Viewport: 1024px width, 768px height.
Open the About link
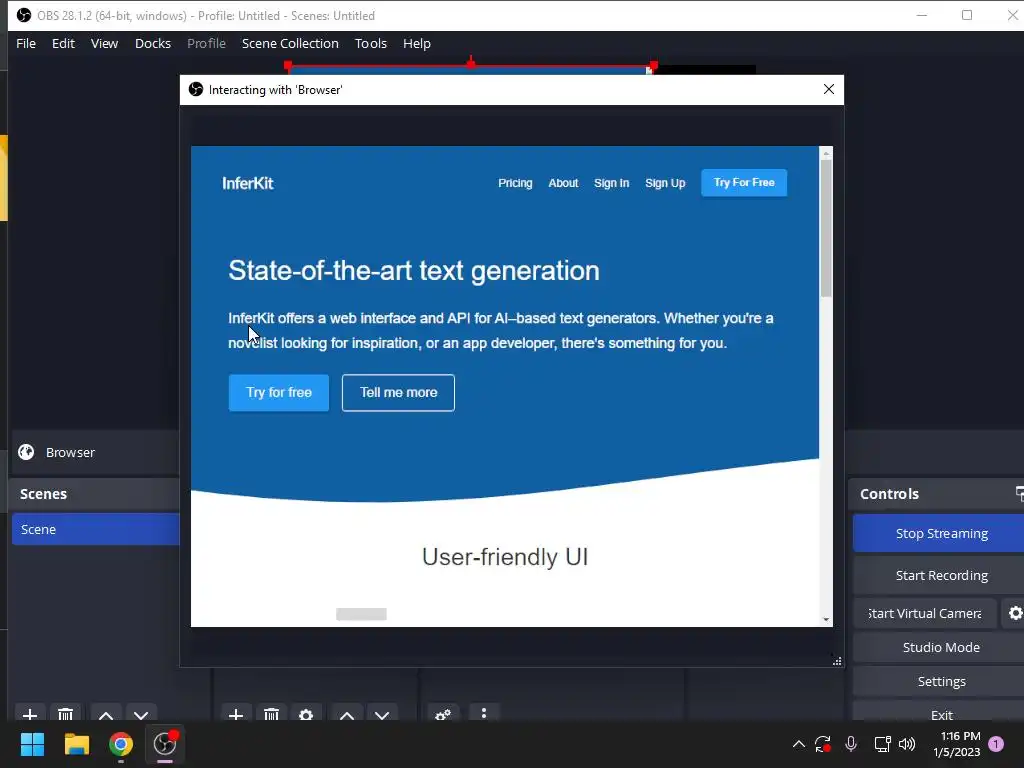click(x=563, y=183)
